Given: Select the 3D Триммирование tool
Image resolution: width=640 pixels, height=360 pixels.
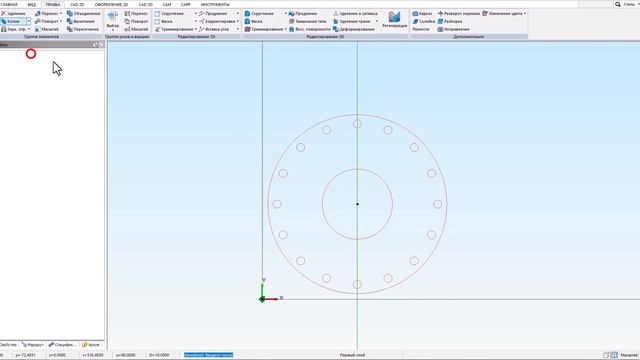Looking at the screenshot, I should [x=264, y=29].
